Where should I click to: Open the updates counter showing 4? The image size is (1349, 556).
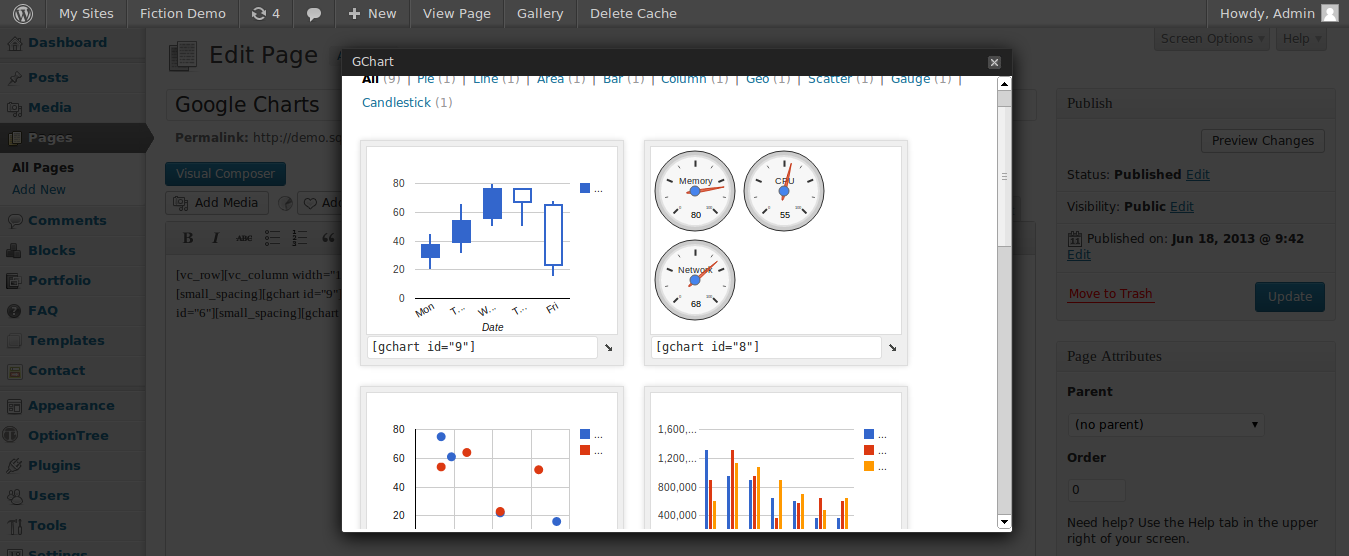pos(266,13)
